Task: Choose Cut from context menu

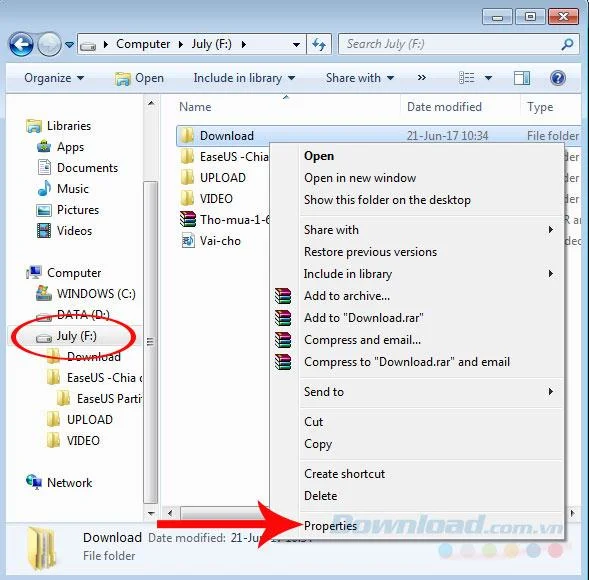Action: click(314, 421)
